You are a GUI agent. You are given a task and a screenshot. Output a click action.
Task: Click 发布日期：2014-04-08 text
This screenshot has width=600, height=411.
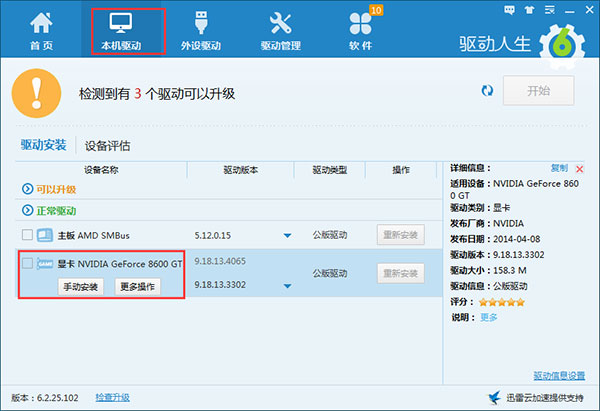(x=495, y=239)
